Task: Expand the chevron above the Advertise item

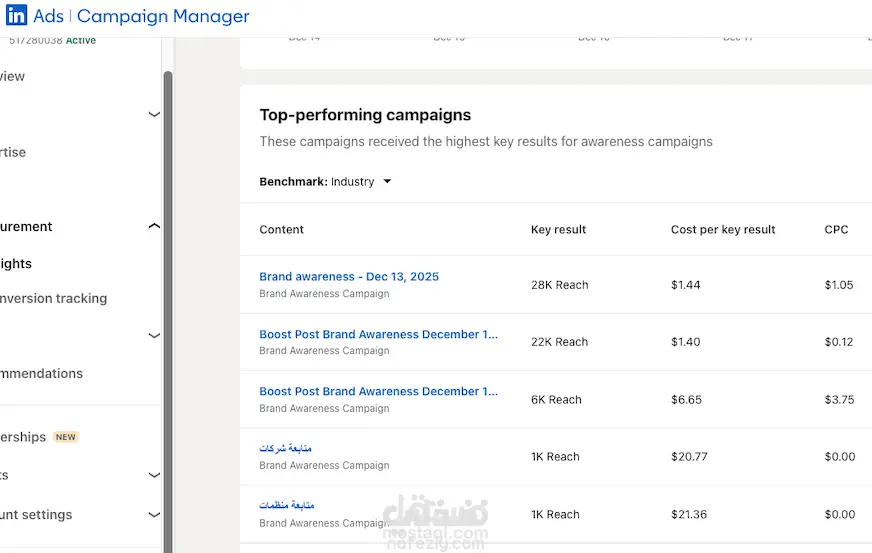Action: pyautogui.click(x=154, y=114)
